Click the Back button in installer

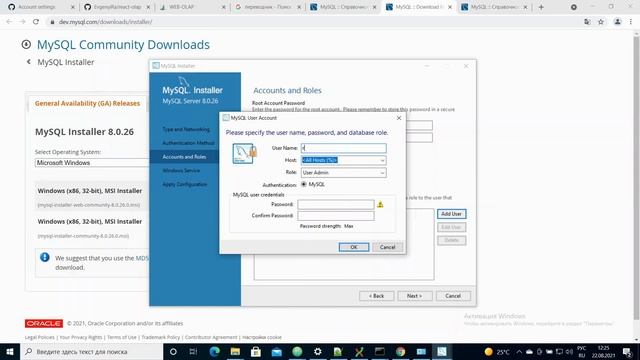point(376,296)
